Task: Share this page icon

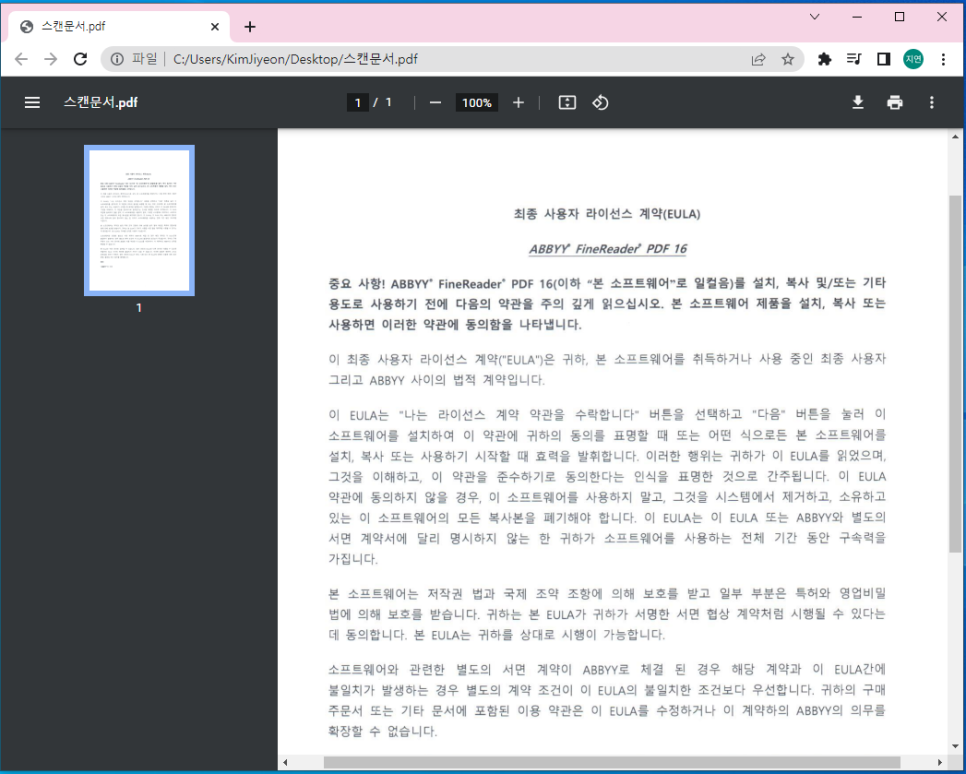Action: tap(758, 59)
